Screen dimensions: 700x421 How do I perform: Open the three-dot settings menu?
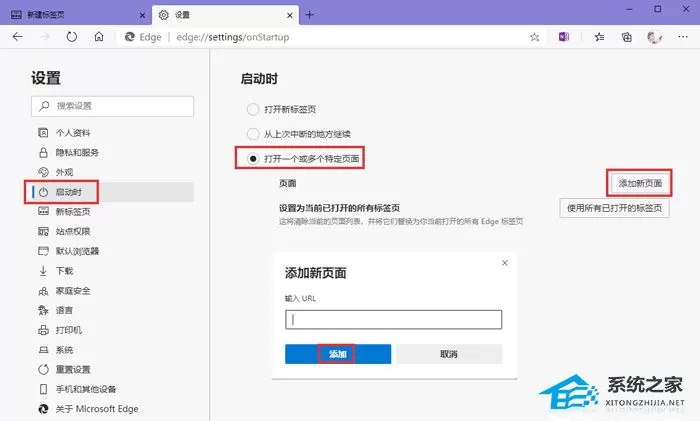pos(683,37)
